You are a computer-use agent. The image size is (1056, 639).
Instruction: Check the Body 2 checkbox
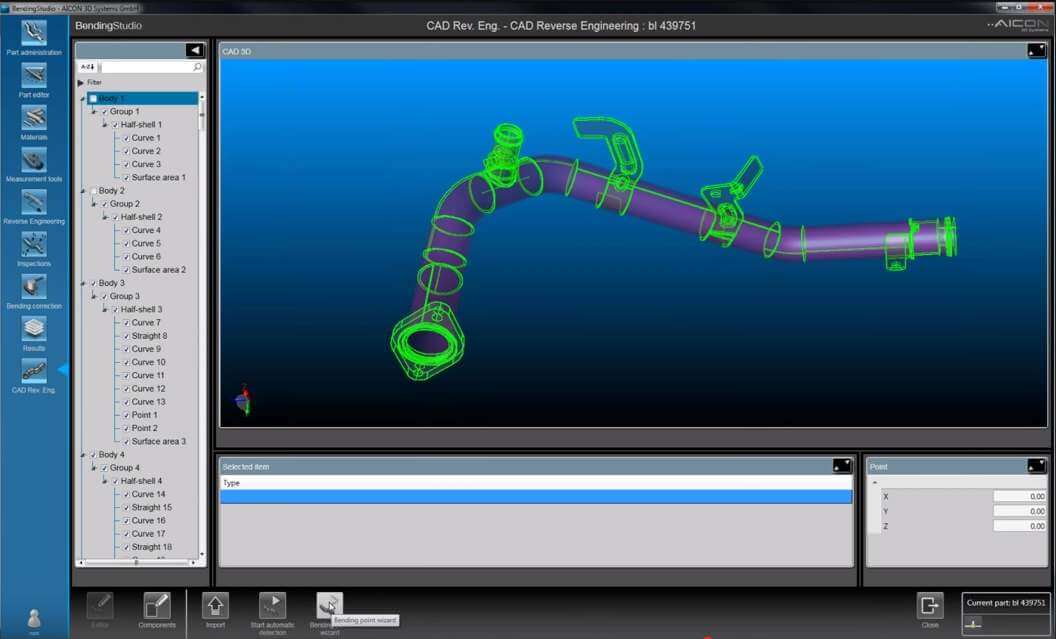[x=94, y=191]
